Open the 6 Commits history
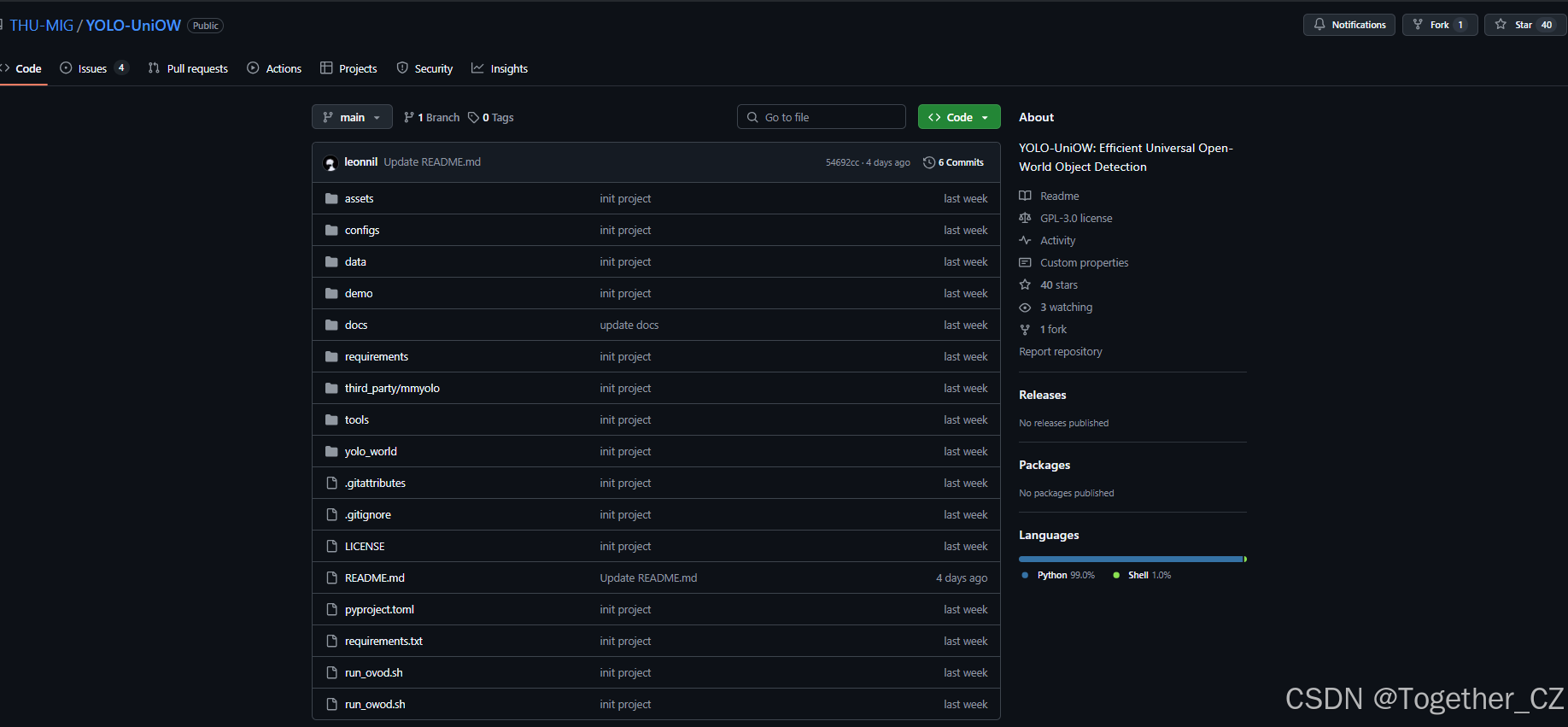This screenshot has width=1568, height=727. coord(954,162)
